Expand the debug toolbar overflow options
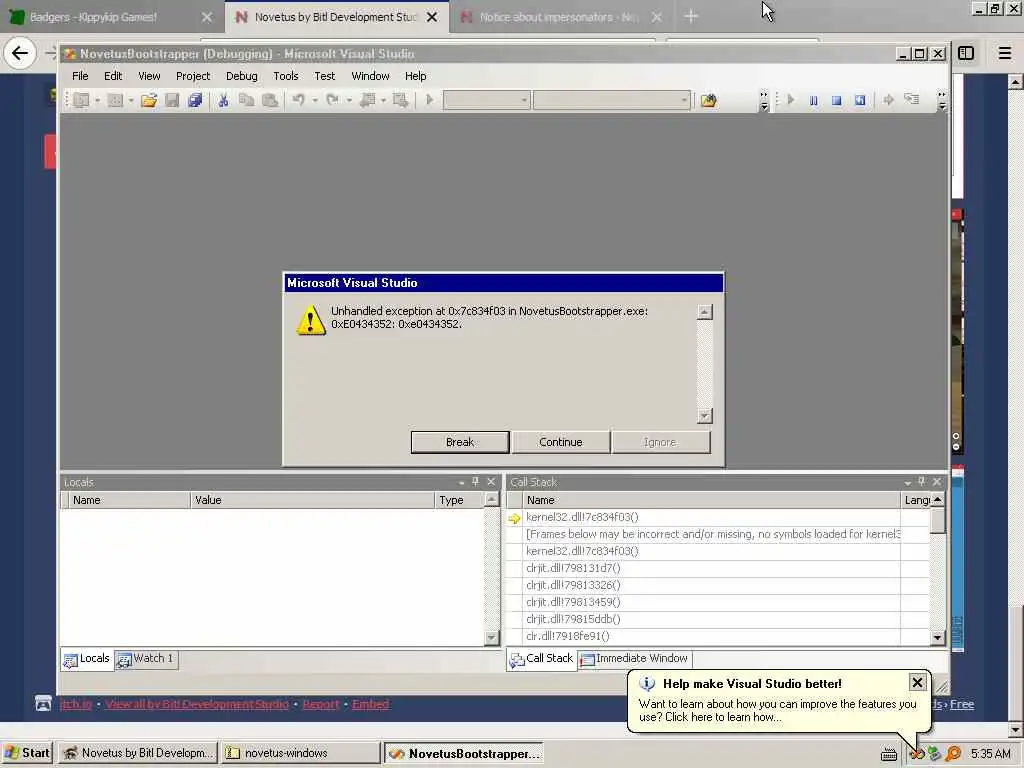Screen dimensions: 1024x768 tap(942, 100)
